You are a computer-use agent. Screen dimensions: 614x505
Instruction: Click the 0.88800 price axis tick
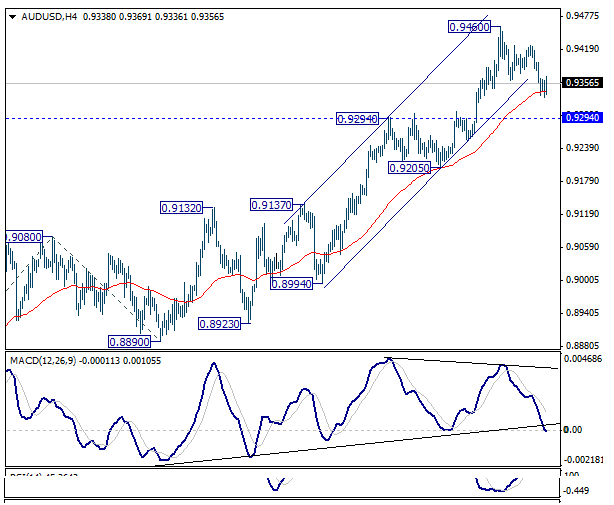coord(582,346)
